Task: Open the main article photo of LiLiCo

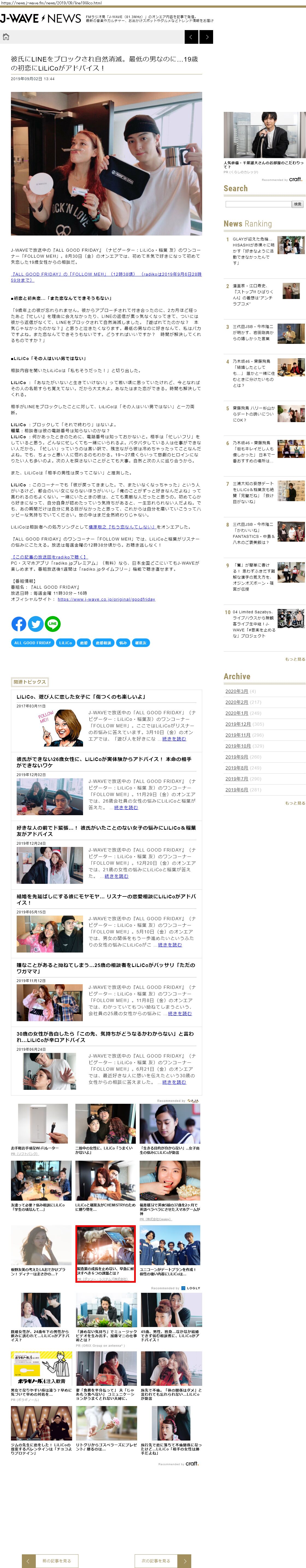Action: click(107, 164)
